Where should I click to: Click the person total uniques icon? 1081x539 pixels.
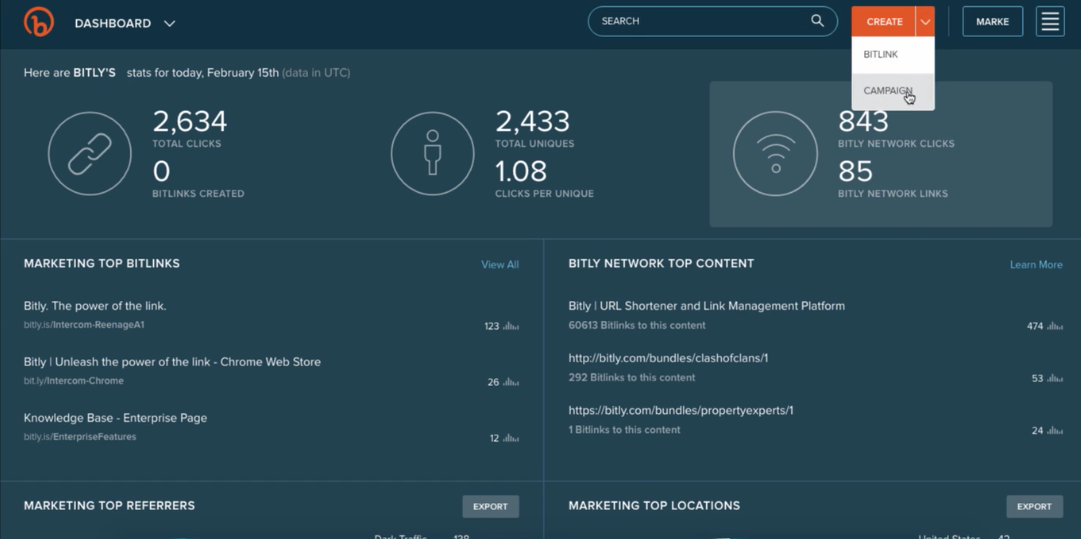click(432, 154)
